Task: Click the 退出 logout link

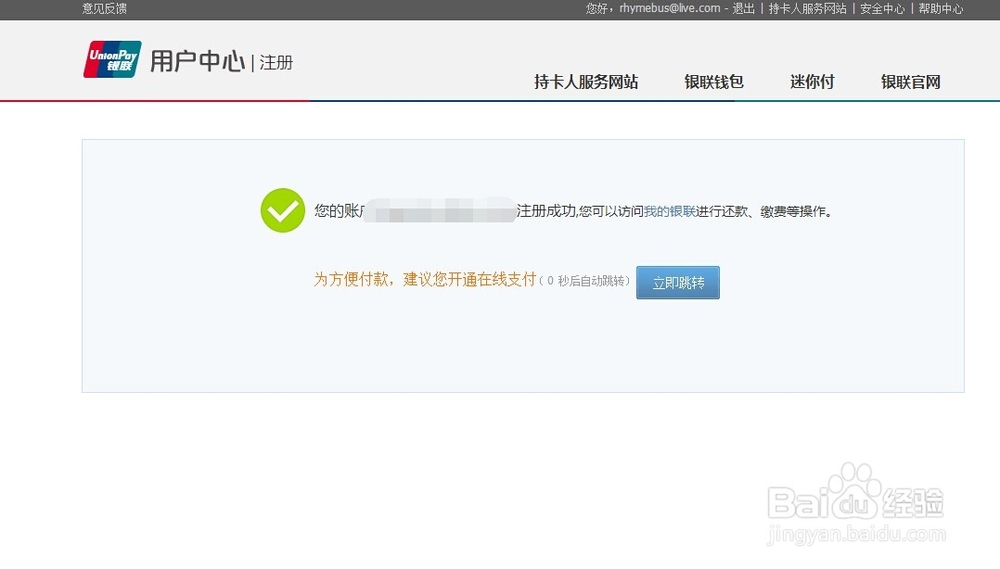Action: tap(743, 8)
